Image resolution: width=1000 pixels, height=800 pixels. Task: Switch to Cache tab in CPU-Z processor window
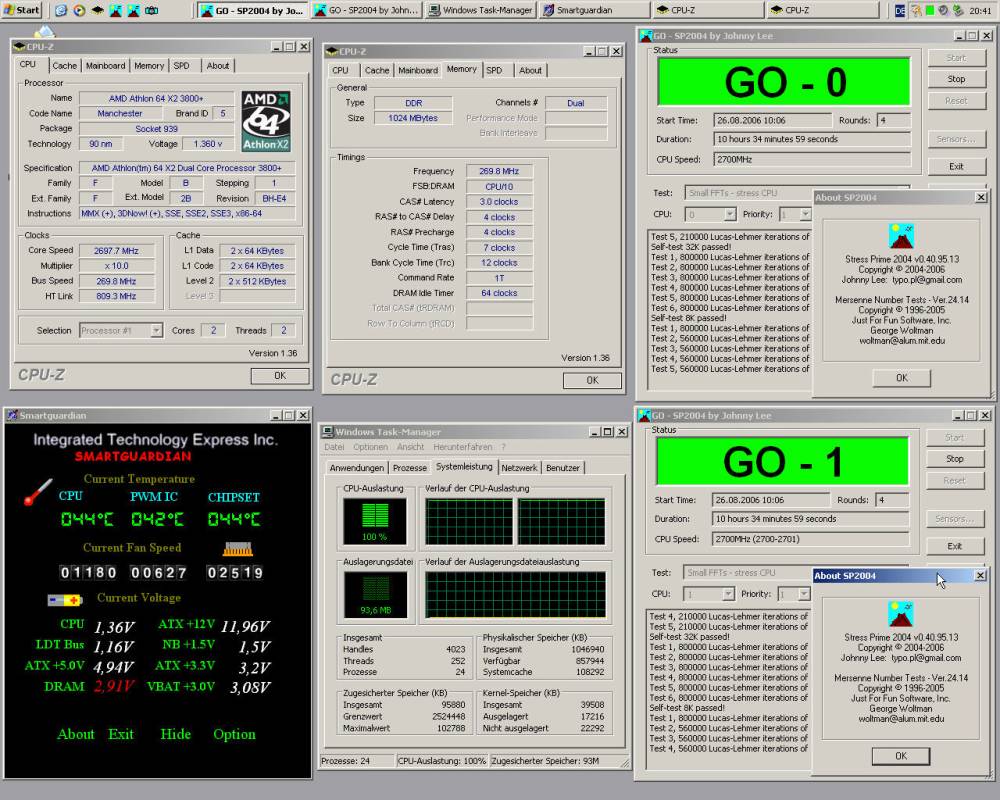tap(64, 66)
